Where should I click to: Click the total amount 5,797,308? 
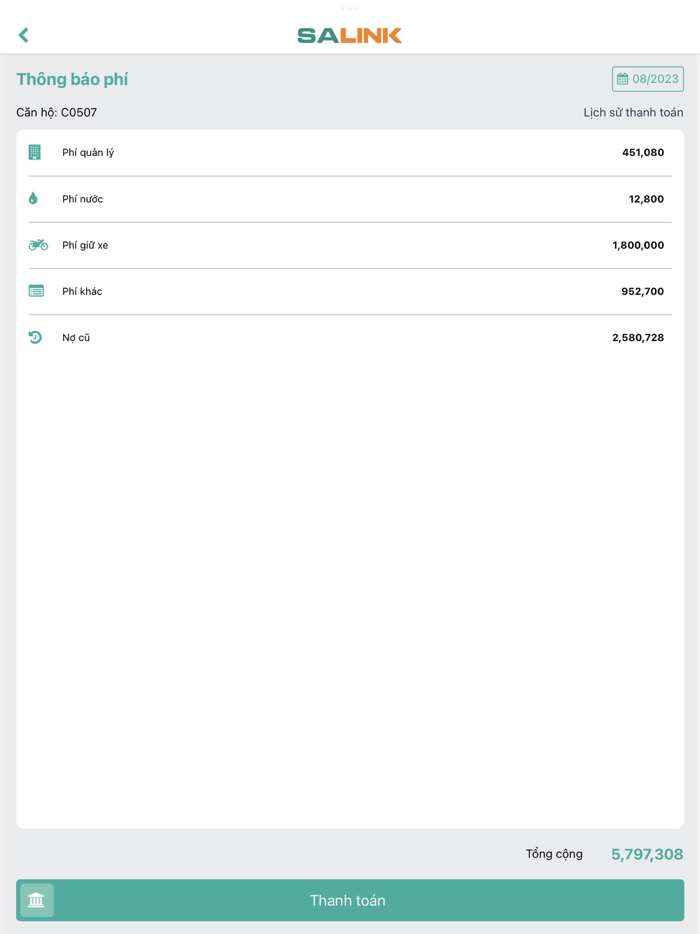click(x=646, y=854)
